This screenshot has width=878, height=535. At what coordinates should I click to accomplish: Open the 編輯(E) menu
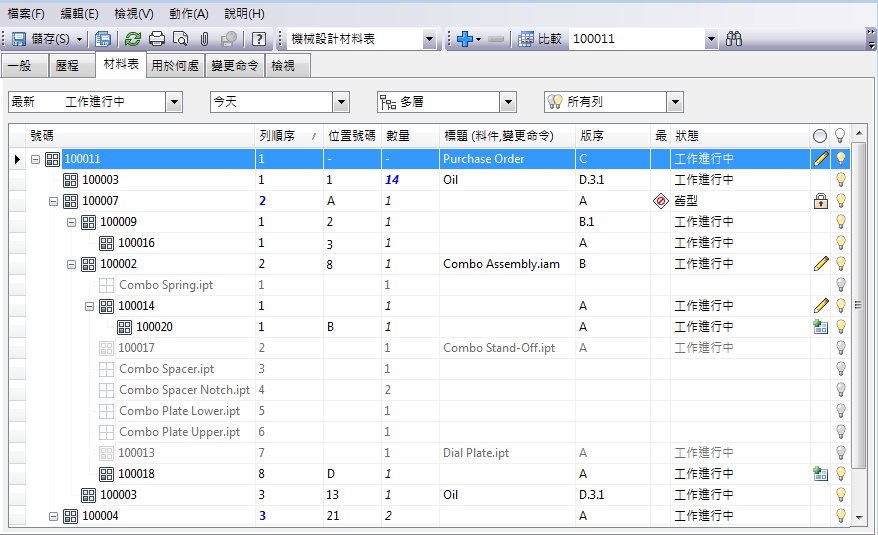tap(80, 13)
